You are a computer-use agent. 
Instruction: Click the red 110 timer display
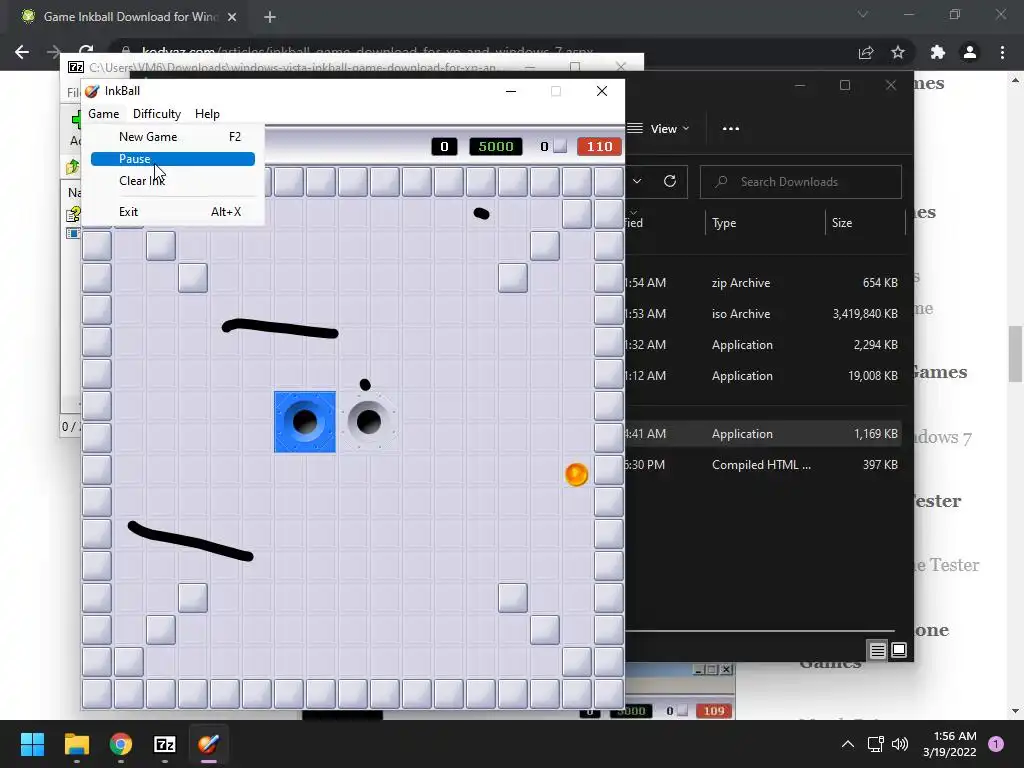(x=599, y=146)
